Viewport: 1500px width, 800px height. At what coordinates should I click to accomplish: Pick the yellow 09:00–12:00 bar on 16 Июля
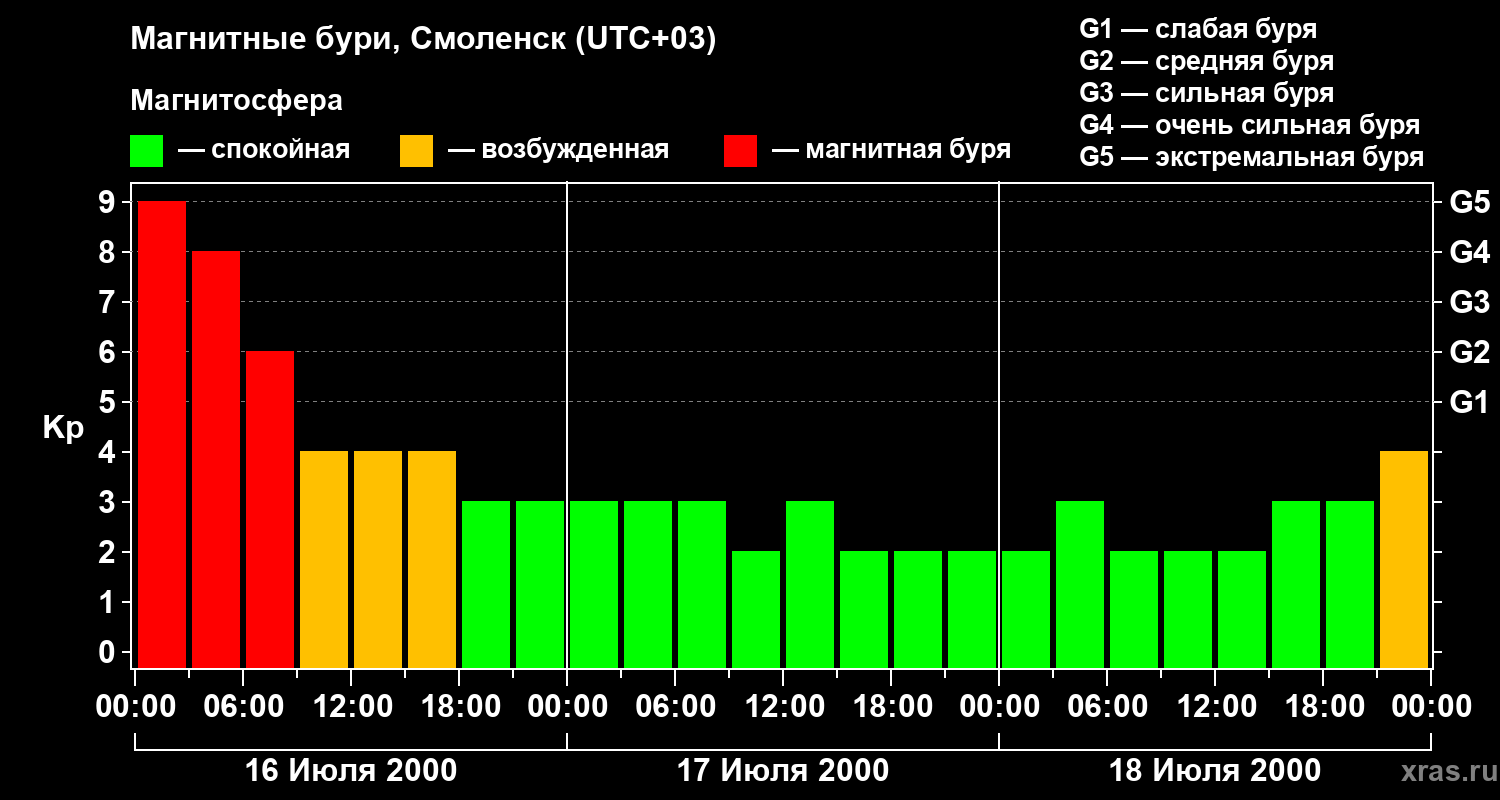(x=324, y=559)
